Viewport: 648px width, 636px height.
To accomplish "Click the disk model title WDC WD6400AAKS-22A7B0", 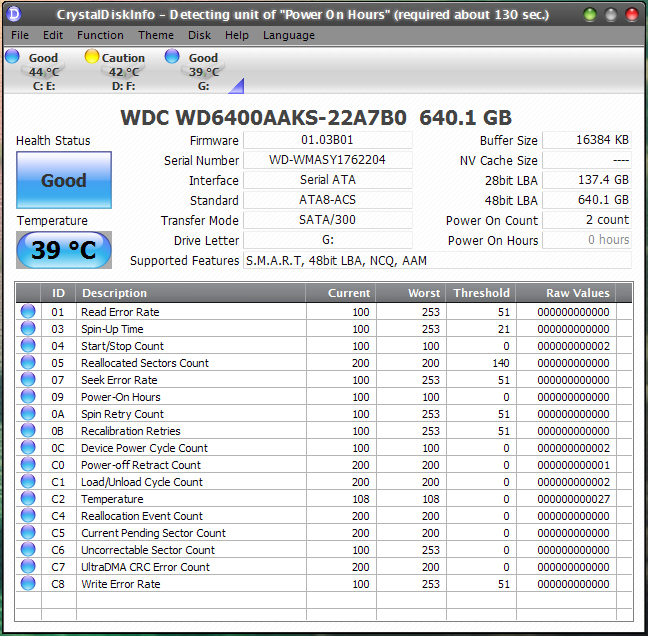I will tap(264, 117).
